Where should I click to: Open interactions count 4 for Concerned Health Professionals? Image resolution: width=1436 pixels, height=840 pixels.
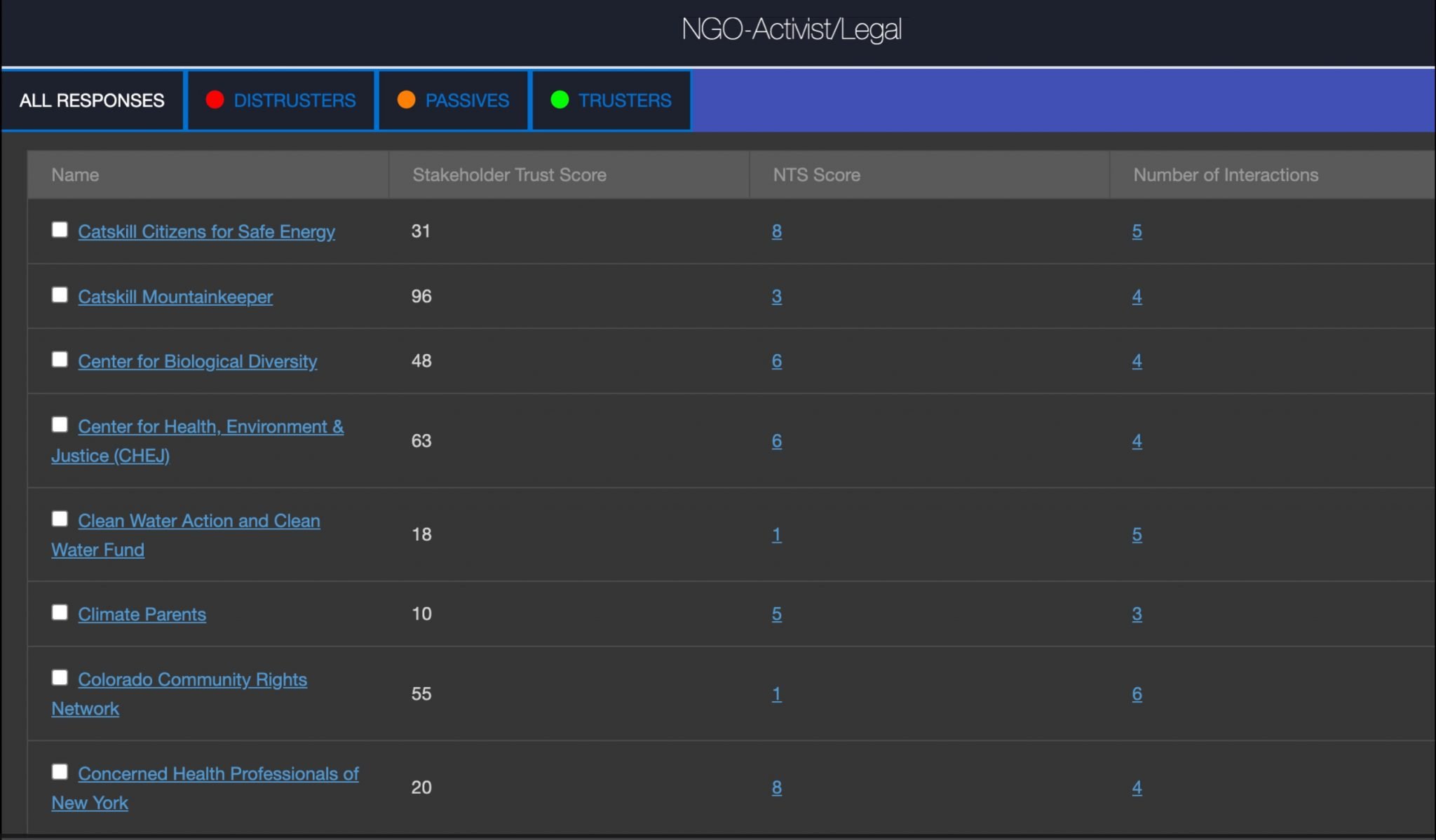(x=1137, y=788)
